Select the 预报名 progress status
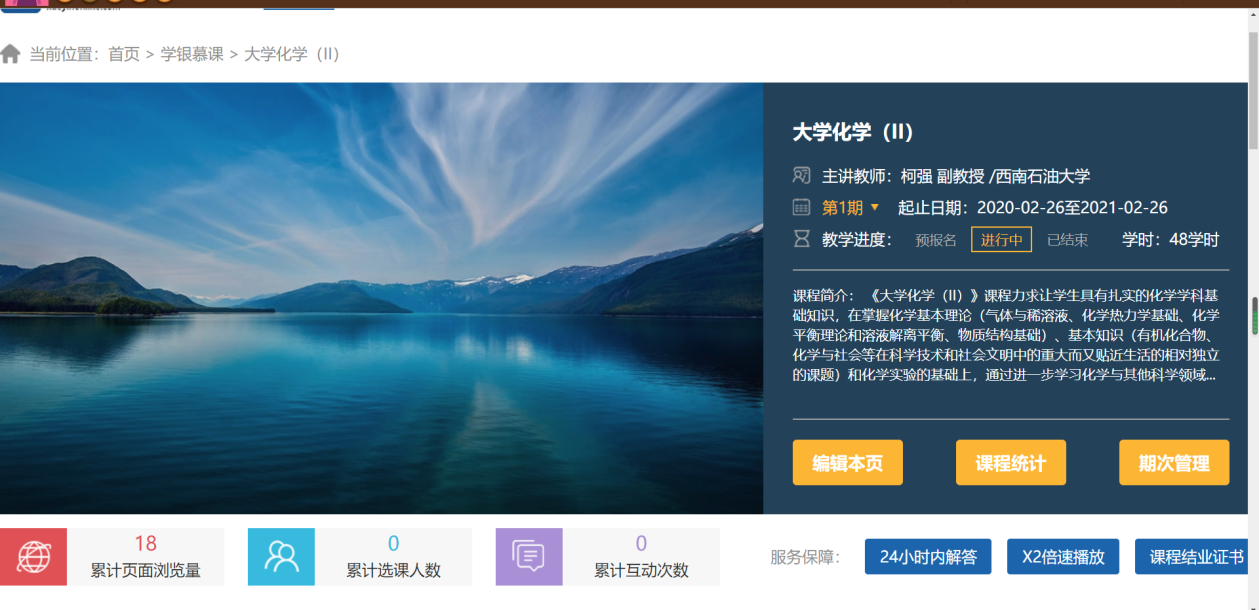 [935, 240]
